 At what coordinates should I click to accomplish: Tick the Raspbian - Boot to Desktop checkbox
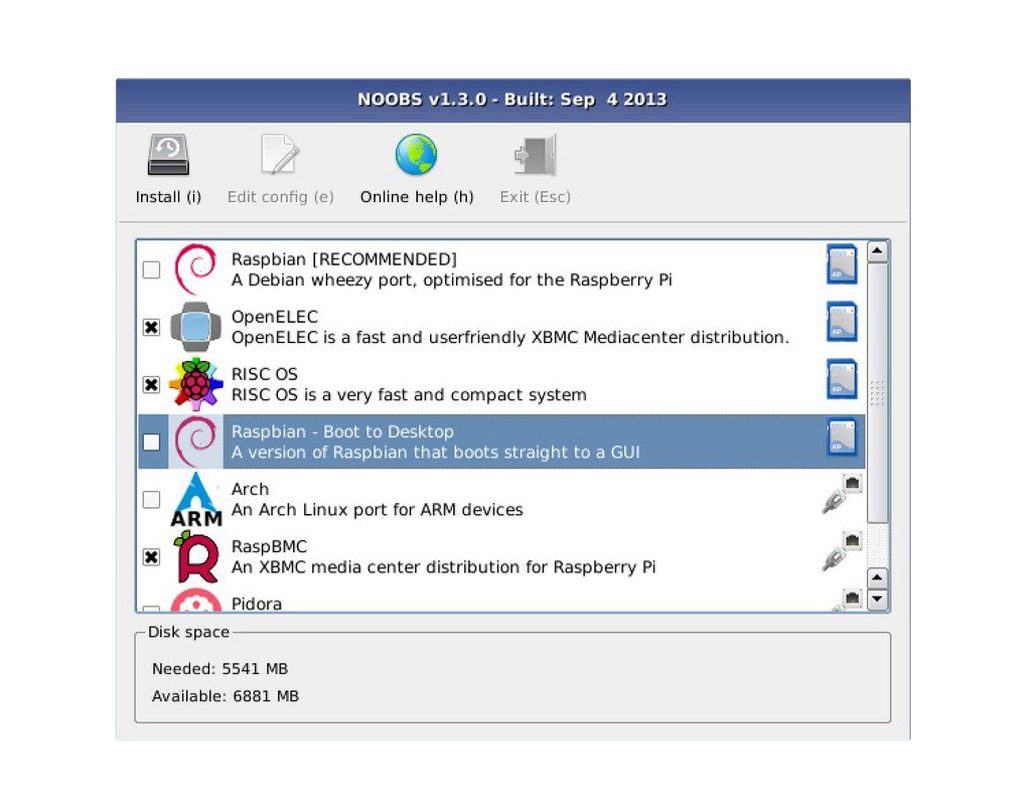click(151, 442)
